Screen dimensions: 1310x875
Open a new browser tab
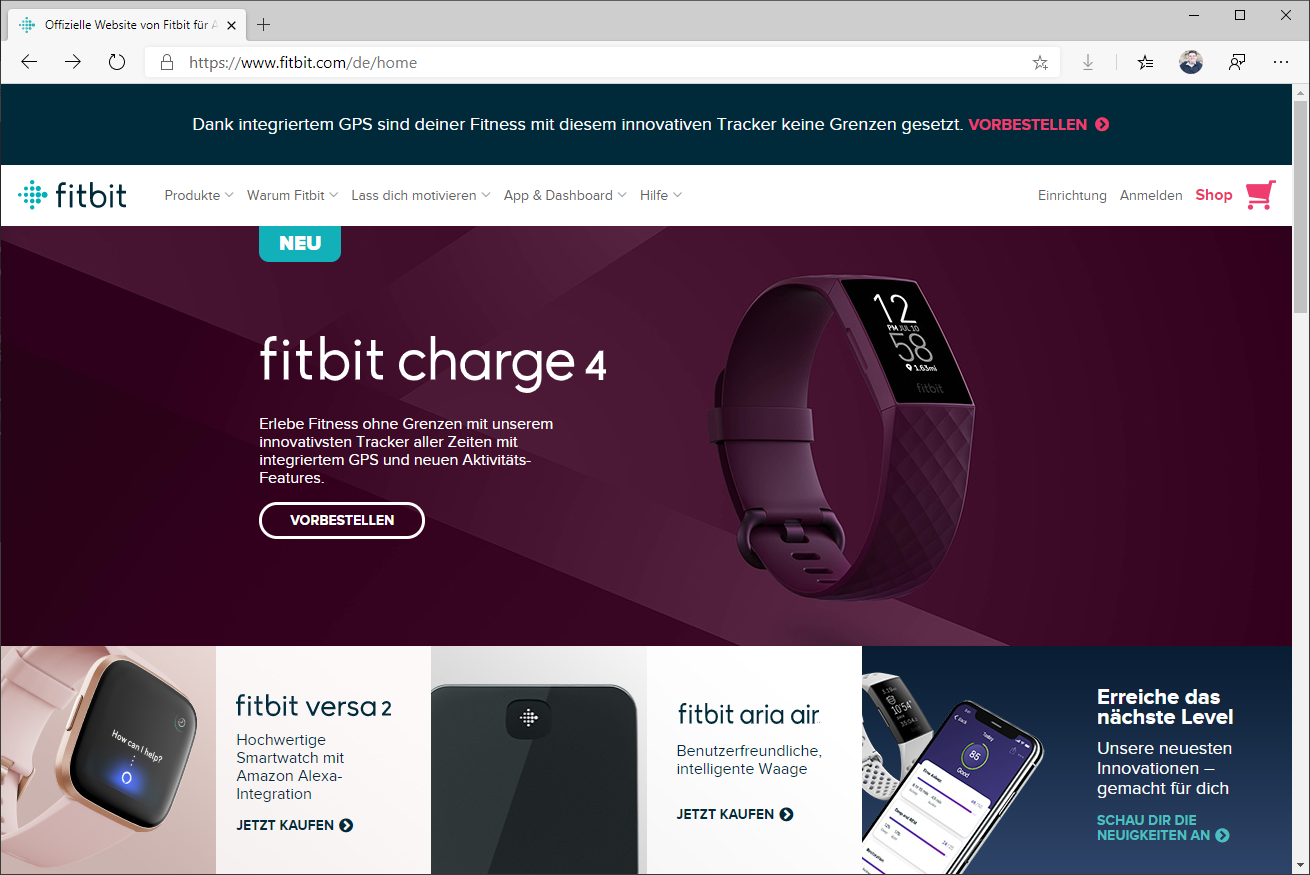(x=264, y=24)
